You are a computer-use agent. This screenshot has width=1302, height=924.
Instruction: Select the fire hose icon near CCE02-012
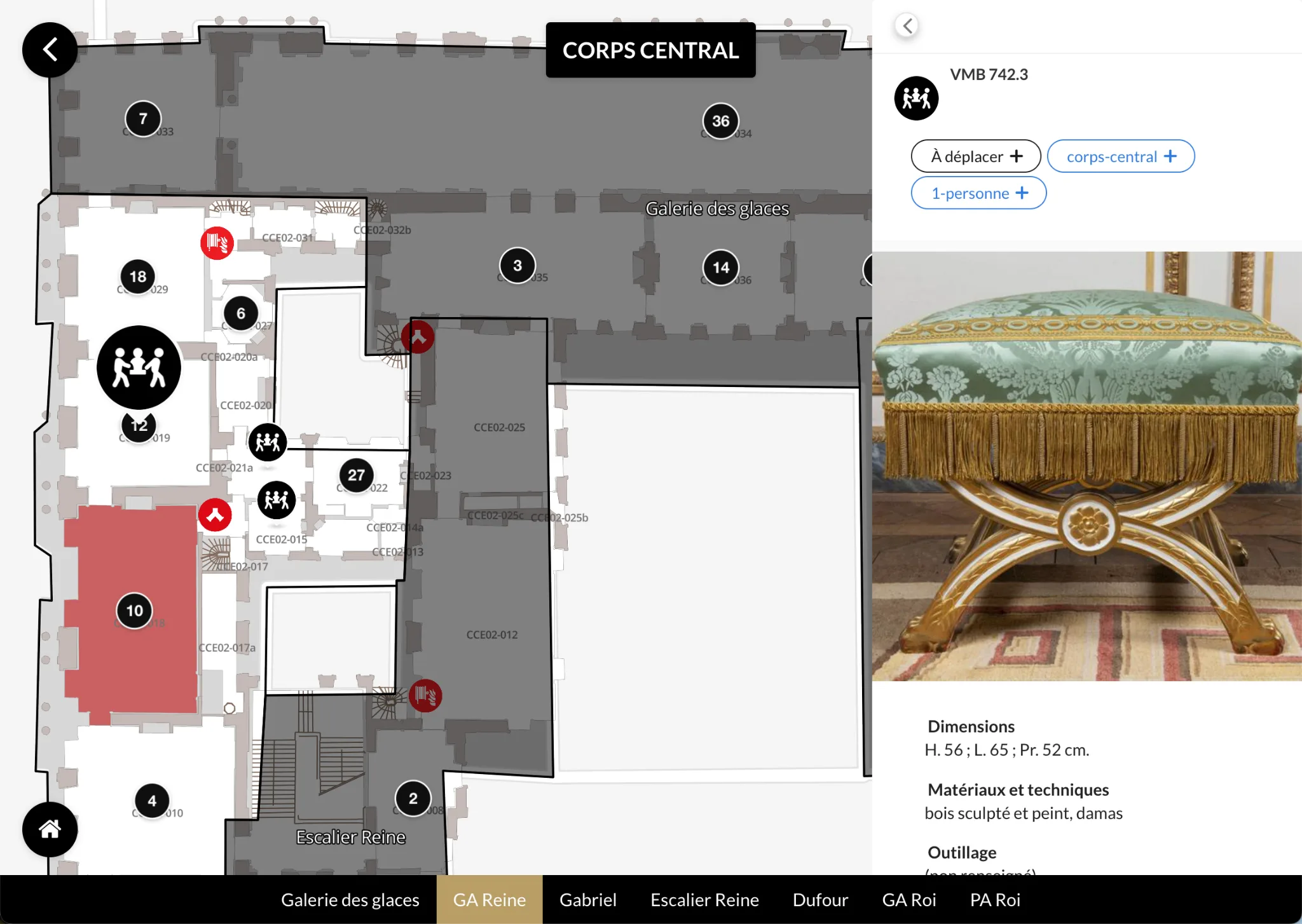click(425, 695)
